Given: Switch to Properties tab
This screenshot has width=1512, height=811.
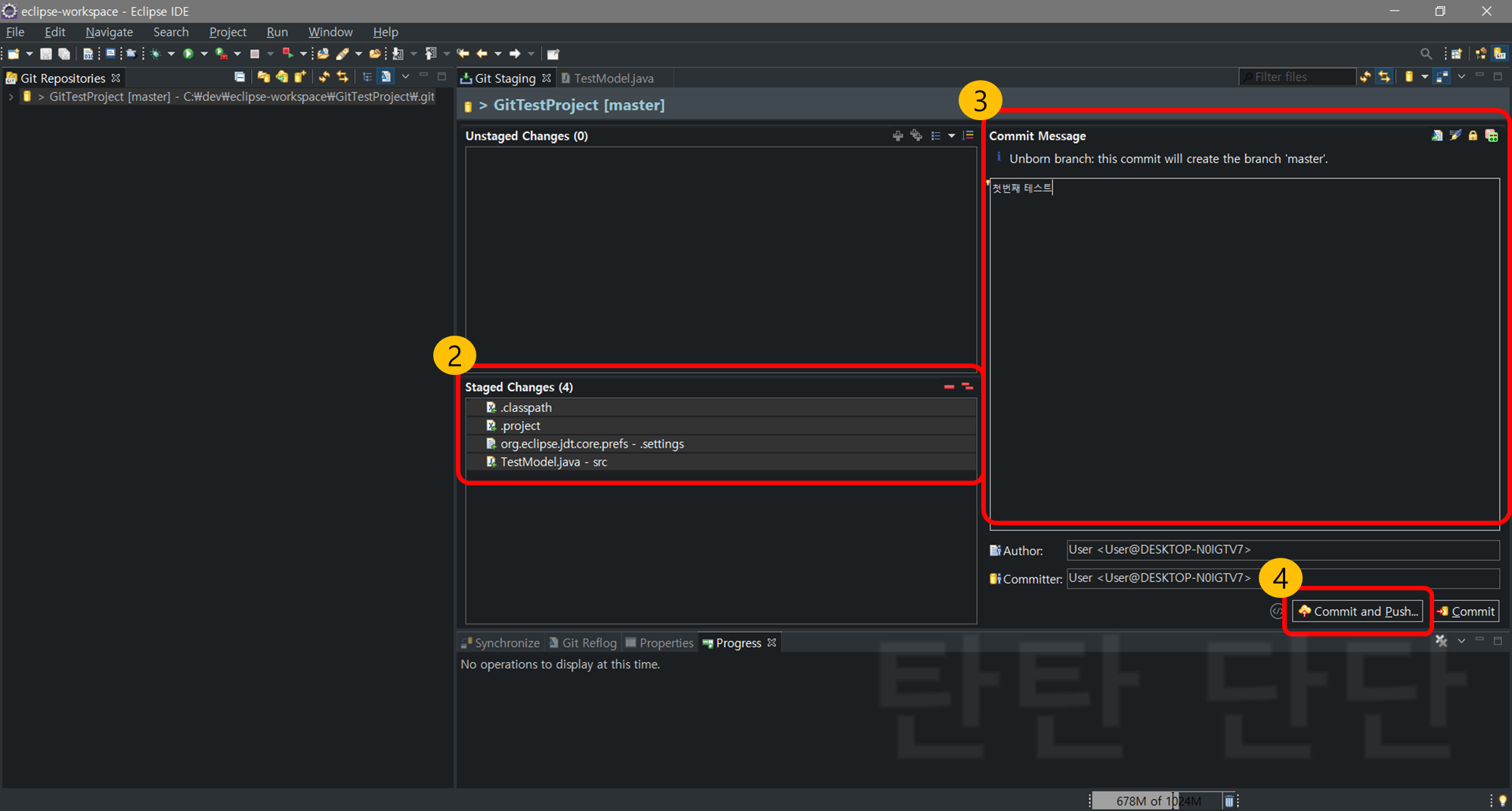Looking at the screenshot, I should click(x=659, y=642).
